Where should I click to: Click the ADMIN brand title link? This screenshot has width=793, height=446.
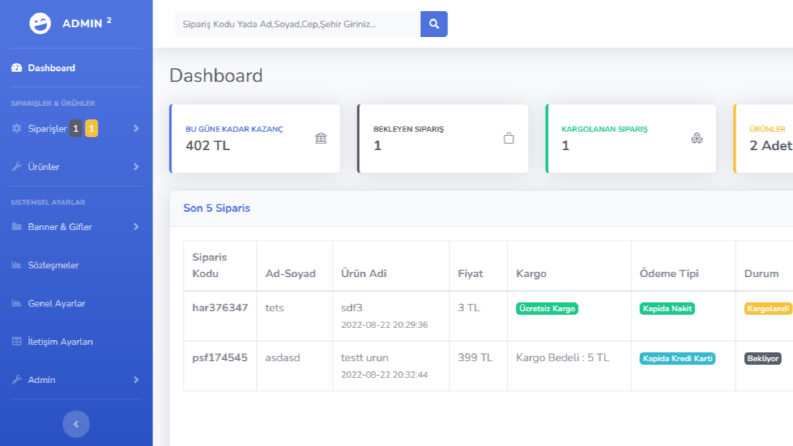[x=86, y=23]
